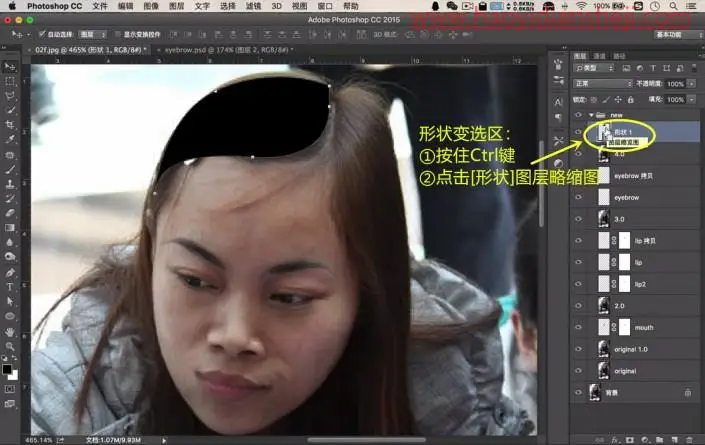Open the Character panel icon in the collapsed dock
This screenshot has height=445, width=705.
[558, 102]
